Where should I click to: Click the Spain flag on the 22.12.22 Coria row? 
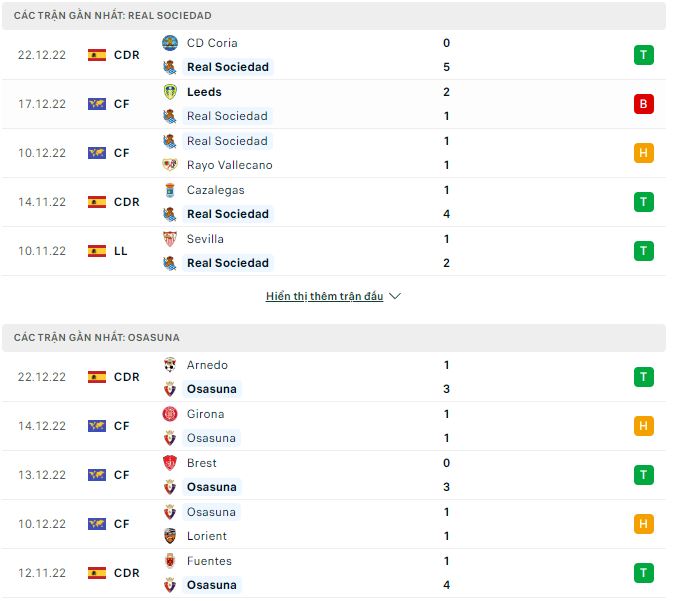click(x=97, y=55)
